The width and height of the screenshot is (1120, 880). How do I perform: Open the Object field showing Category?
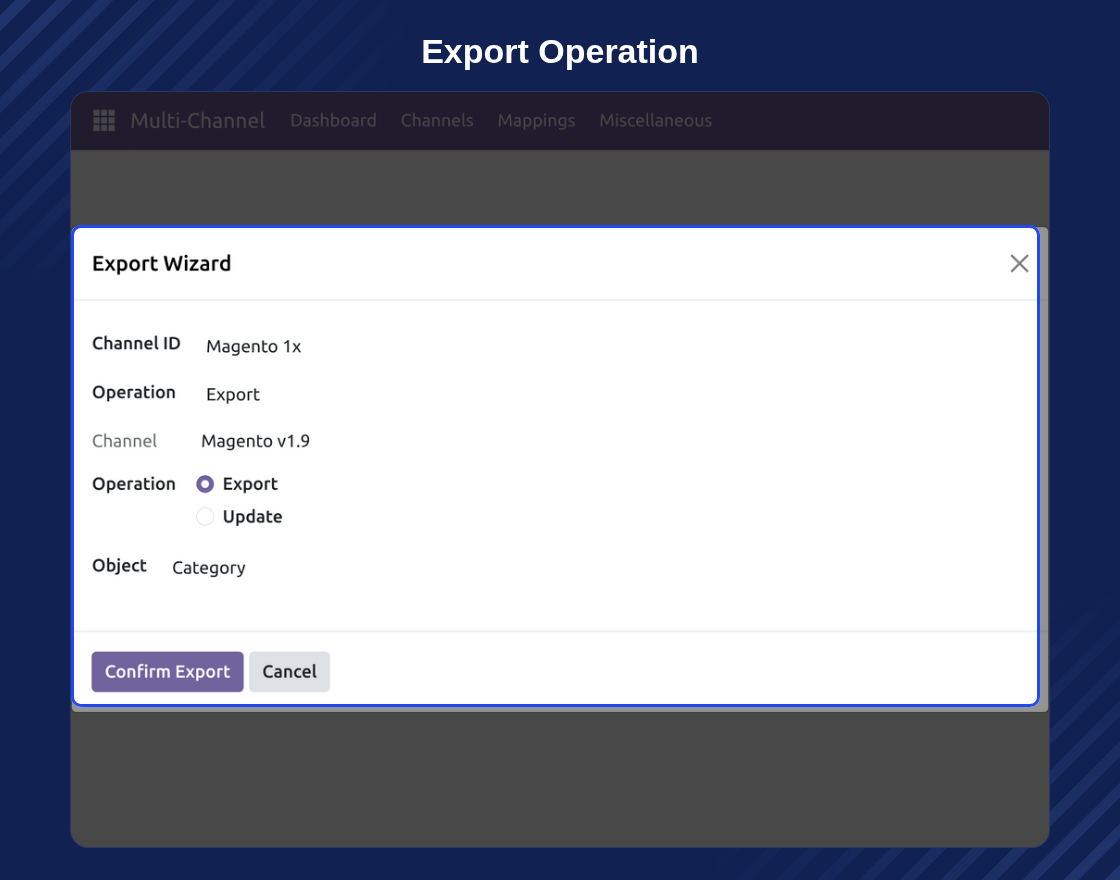(209, 568)
